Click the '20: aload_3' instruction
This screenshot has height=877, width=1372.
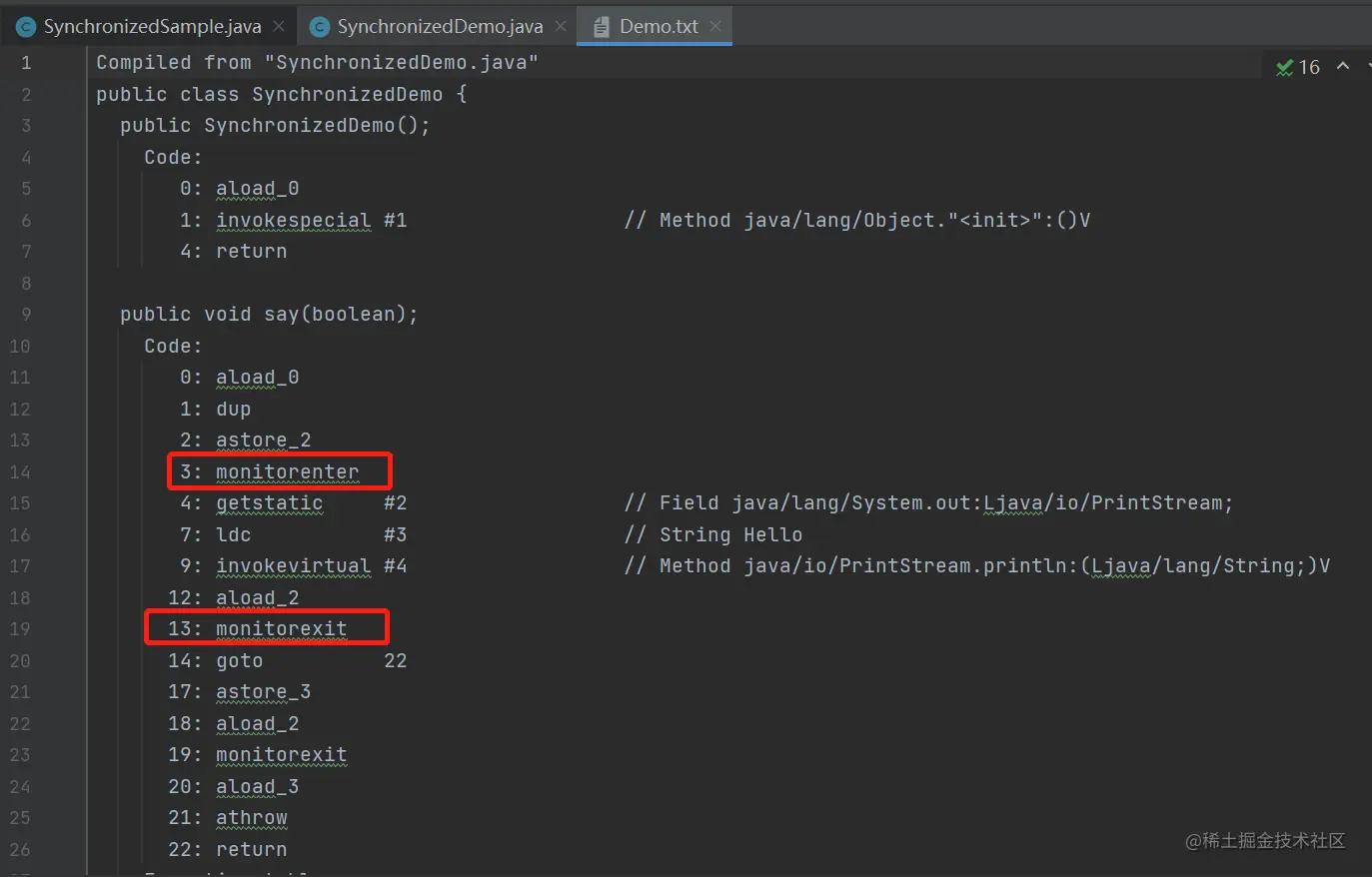coord(233,787)
